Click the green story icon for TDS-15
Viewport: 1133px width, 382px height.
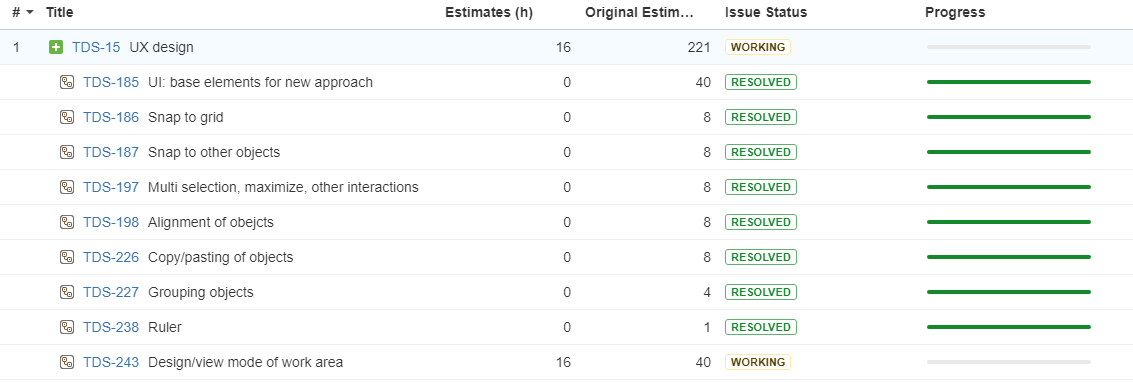(56, 48)
